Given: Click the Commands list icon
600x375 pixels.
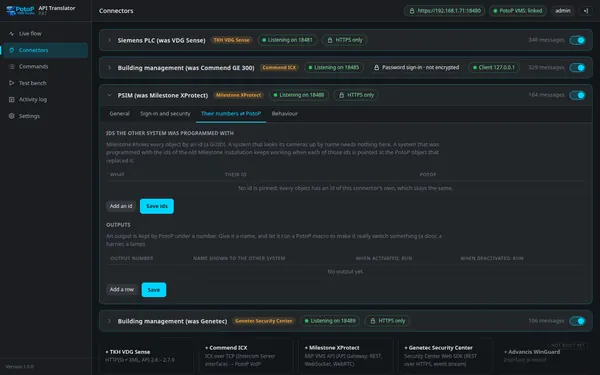Looking at the screenshot, I should 11,67.
